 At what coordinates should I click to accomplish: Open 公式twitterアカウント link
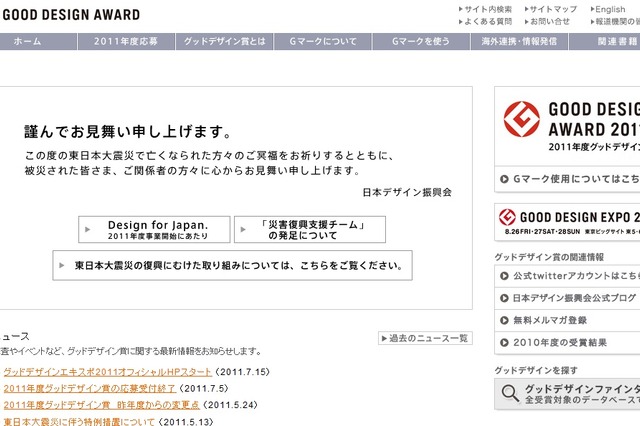tap(567, 276)
